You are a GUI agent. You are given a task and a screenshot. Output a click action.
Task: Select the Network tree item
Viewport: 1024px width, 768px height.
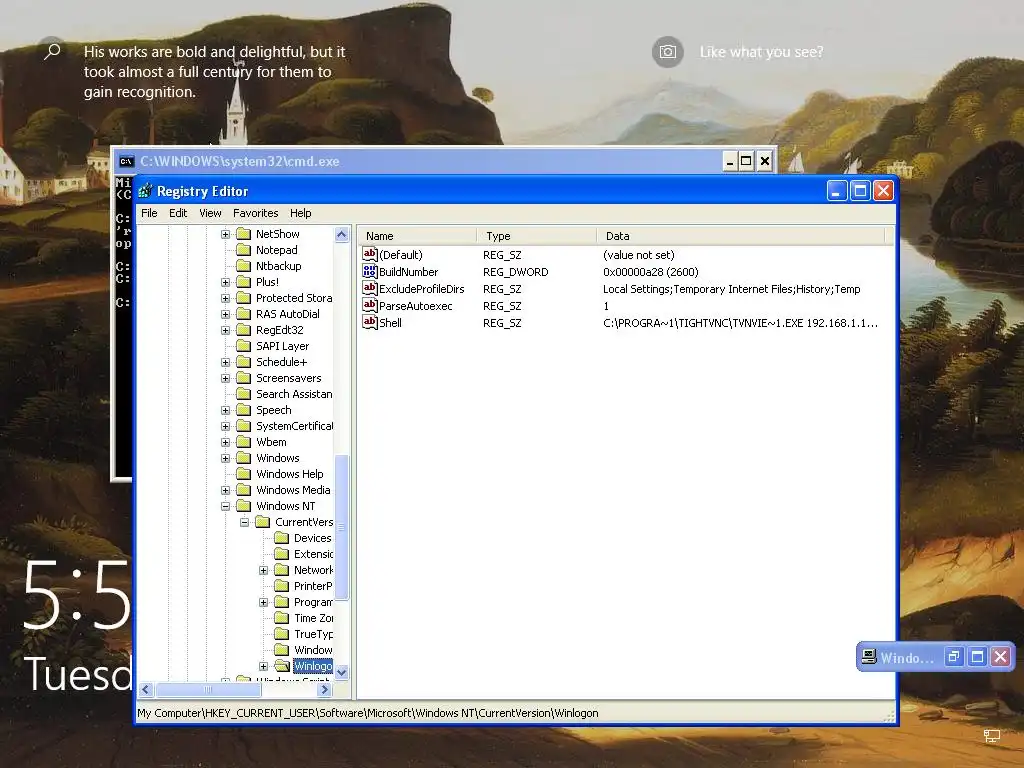pyautogui.click(x=313, y=570)
